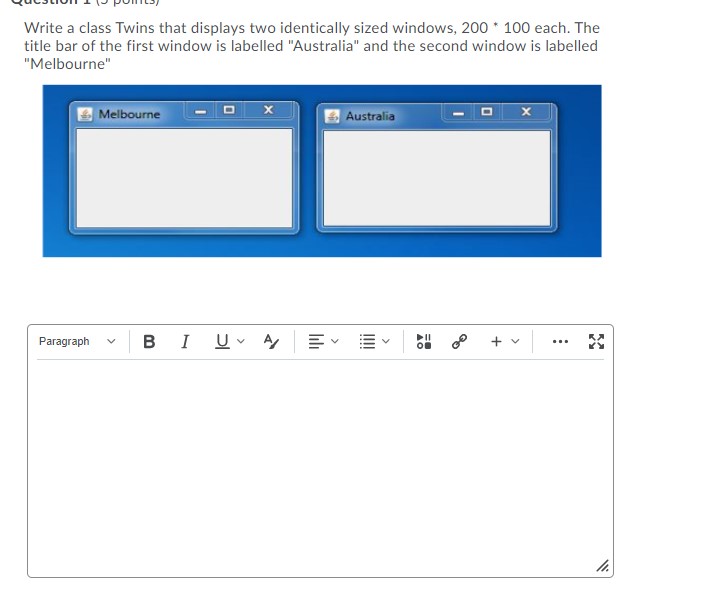
Task: Show more editor actions ellipsis
Action: [560, 342]
